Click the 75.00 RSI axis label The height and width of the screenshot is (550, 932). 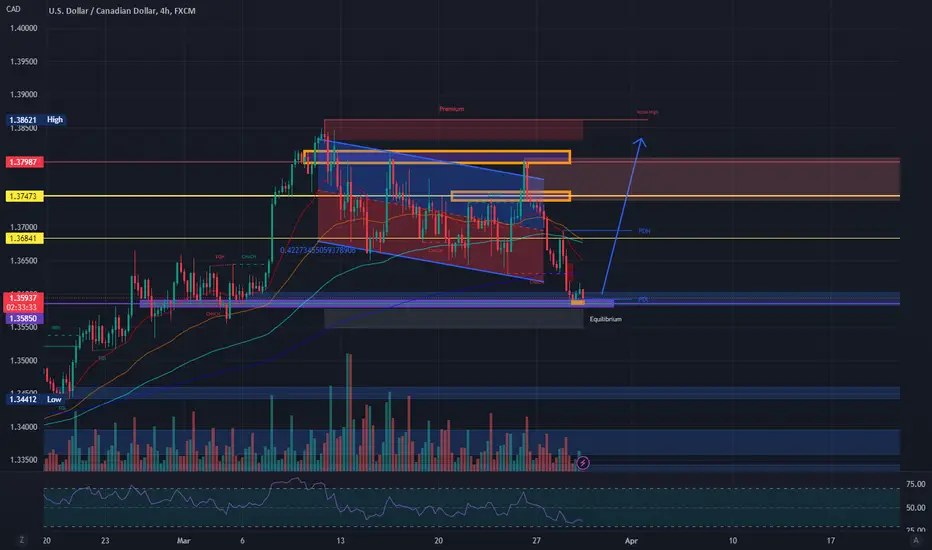(x=915, y=485)
